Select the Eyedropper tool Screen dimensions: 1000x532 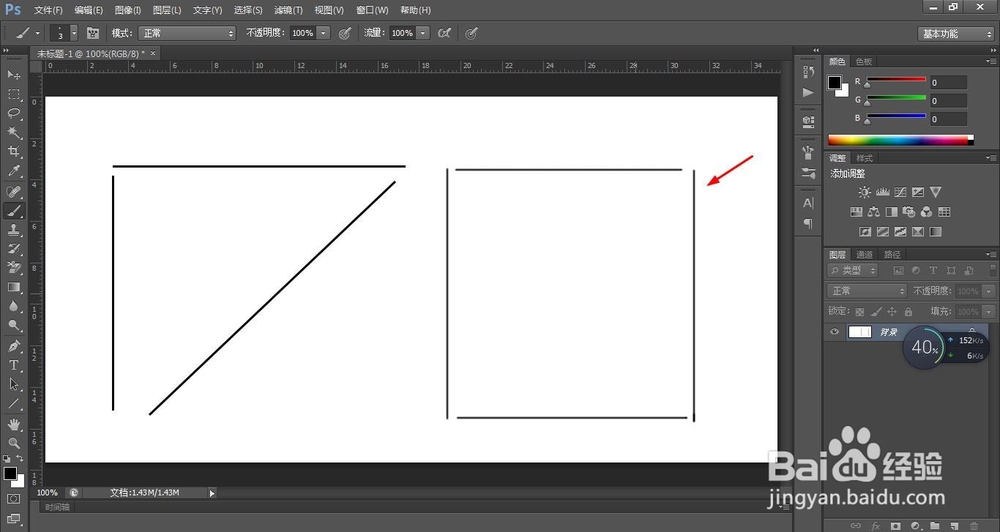pyautogui.click(x=13, y=171)
